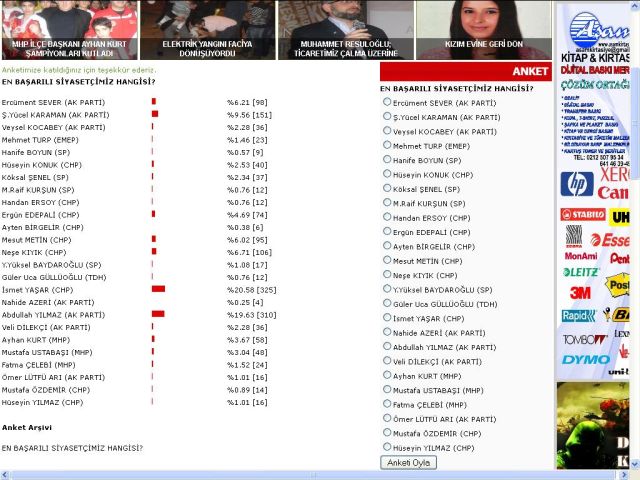The image size is (640, 480).
Task: Click the LEITZ brand logo
Action: (x=580, y=271)
